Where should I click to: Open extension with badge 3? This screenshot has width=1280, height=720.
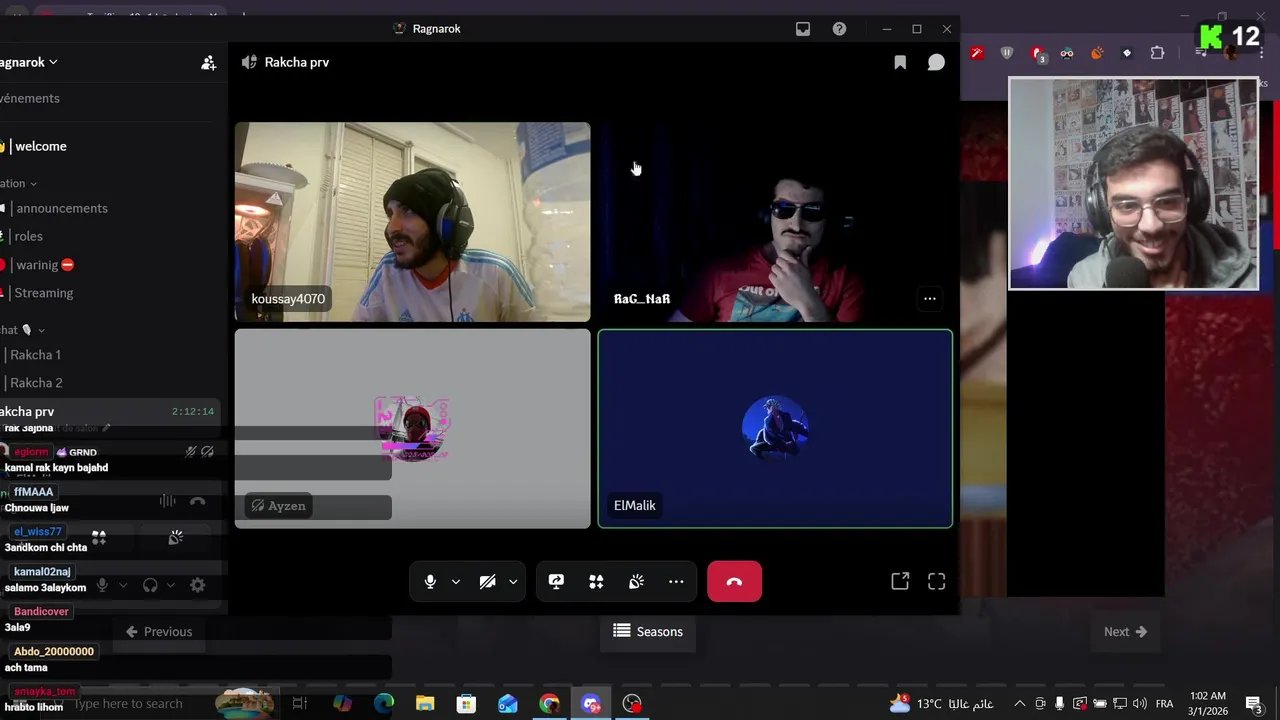[1038, 54]
